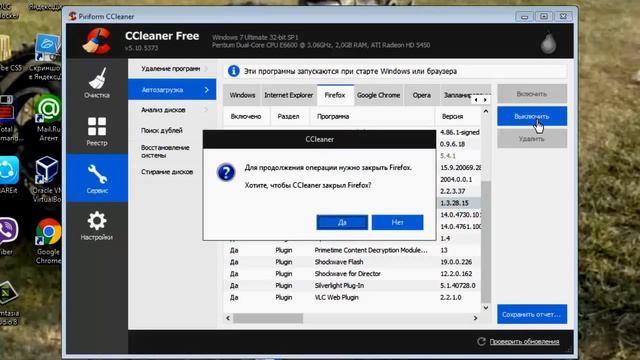
Task: Open Удаление программ menu item
Action: 172,69
